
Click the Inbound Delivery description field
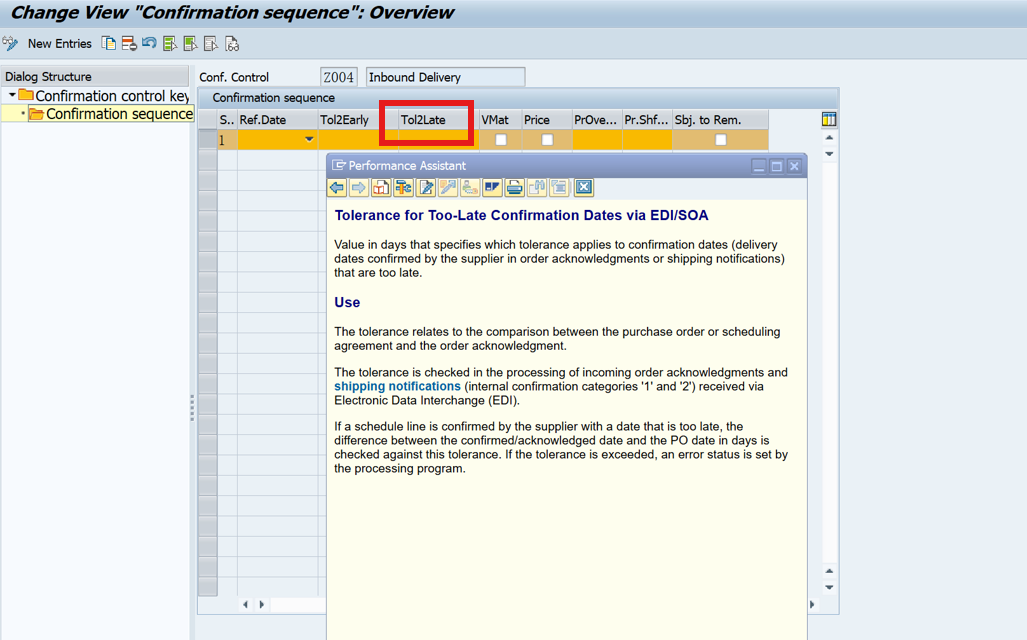click(445, 77)
